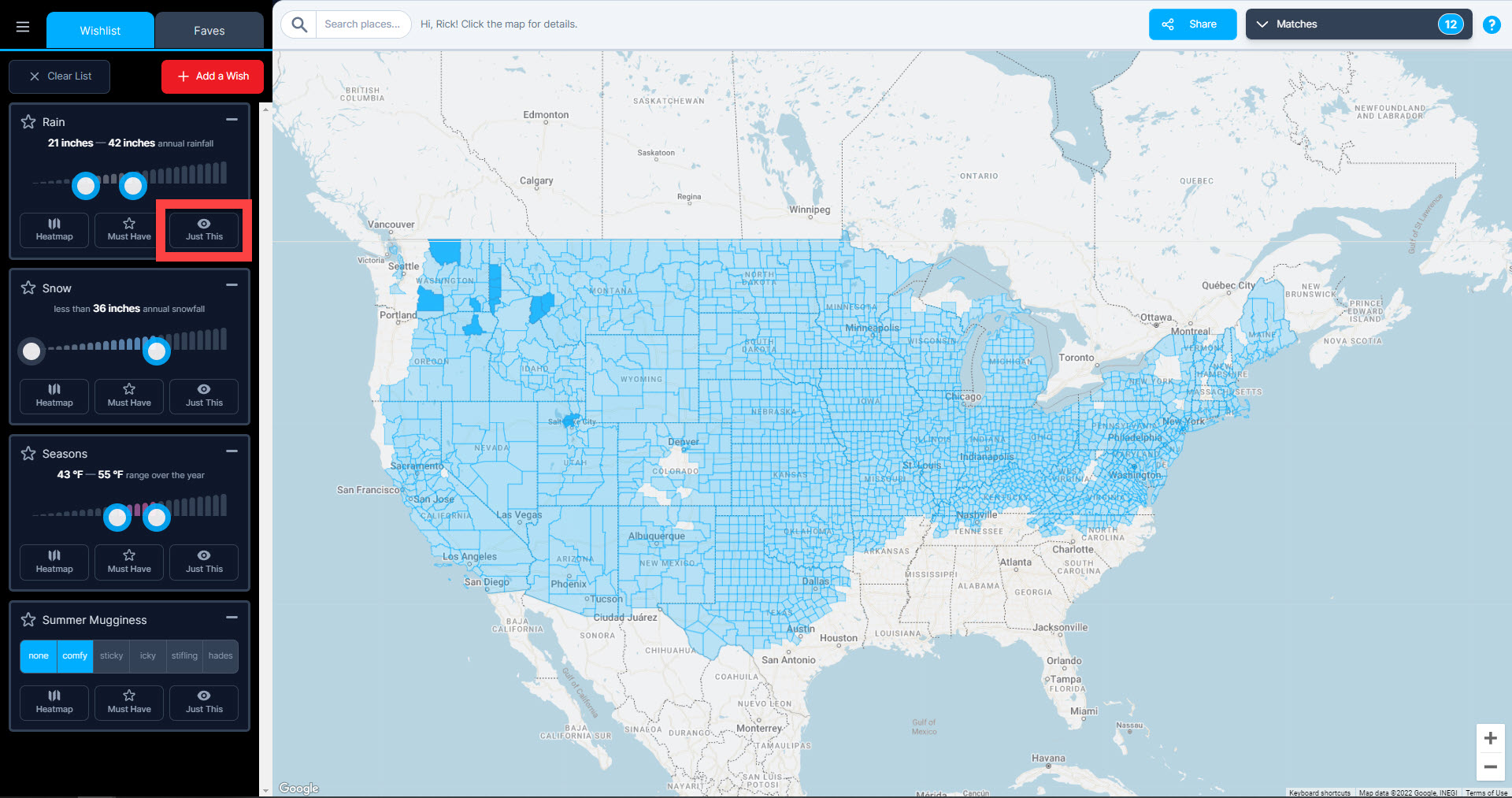Zoom in on the map

(x=1490, y=738)
